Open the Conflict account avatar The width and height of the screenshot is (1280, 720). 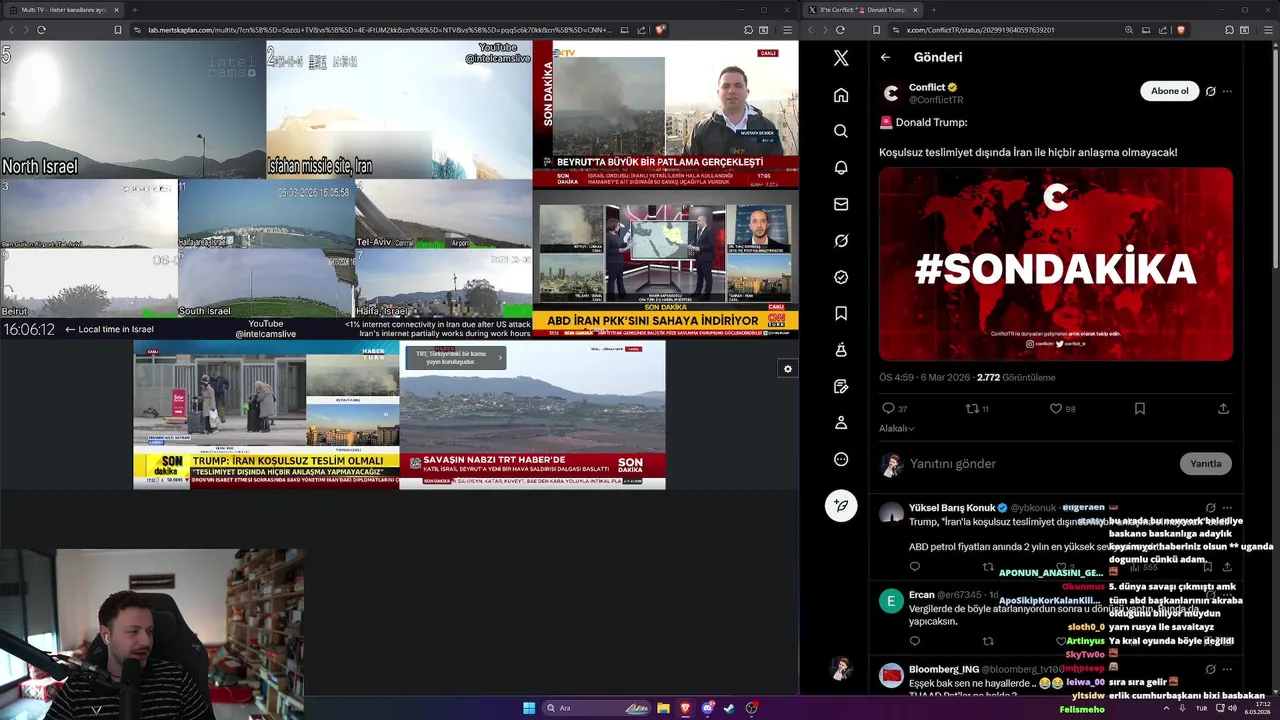tap(891, 93)
